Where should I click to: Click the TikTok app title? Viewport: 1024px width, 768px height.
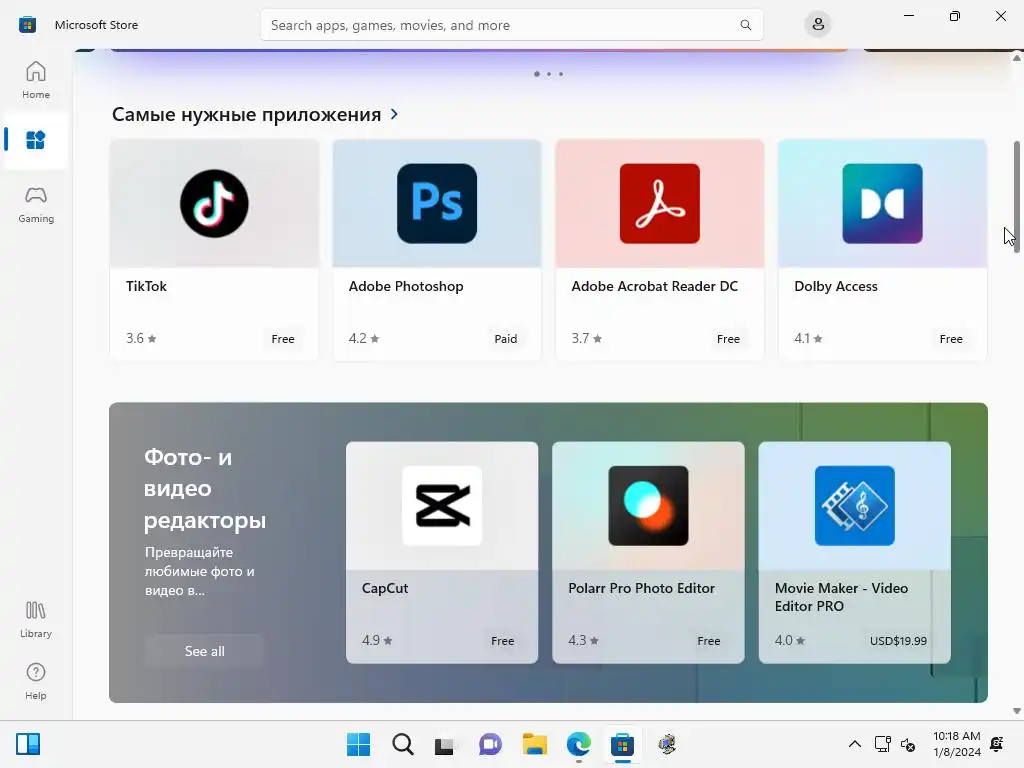(x=146, y=286)
